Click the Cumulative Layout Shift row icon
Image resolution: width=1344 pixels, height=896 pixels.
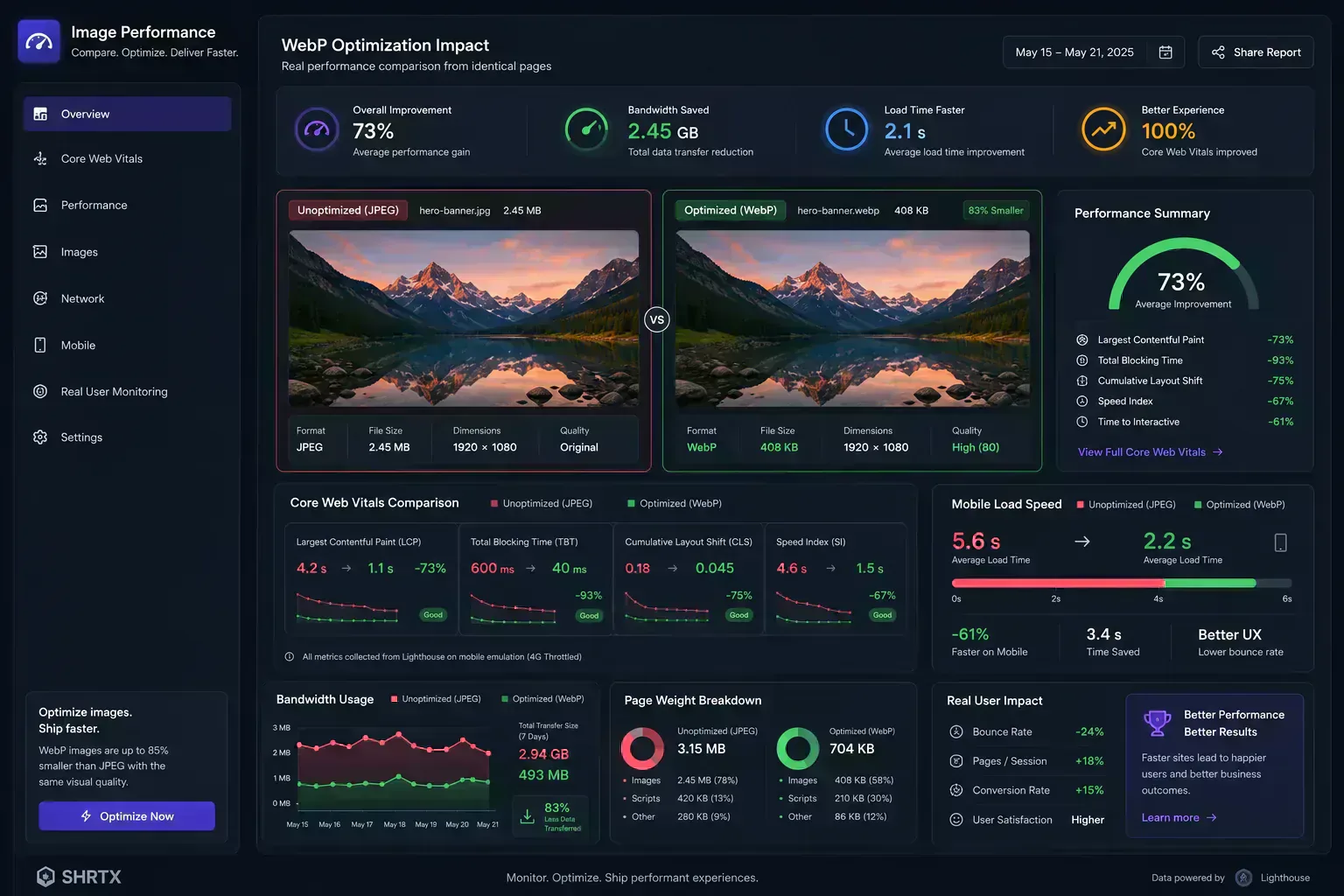pos(1082,381)
